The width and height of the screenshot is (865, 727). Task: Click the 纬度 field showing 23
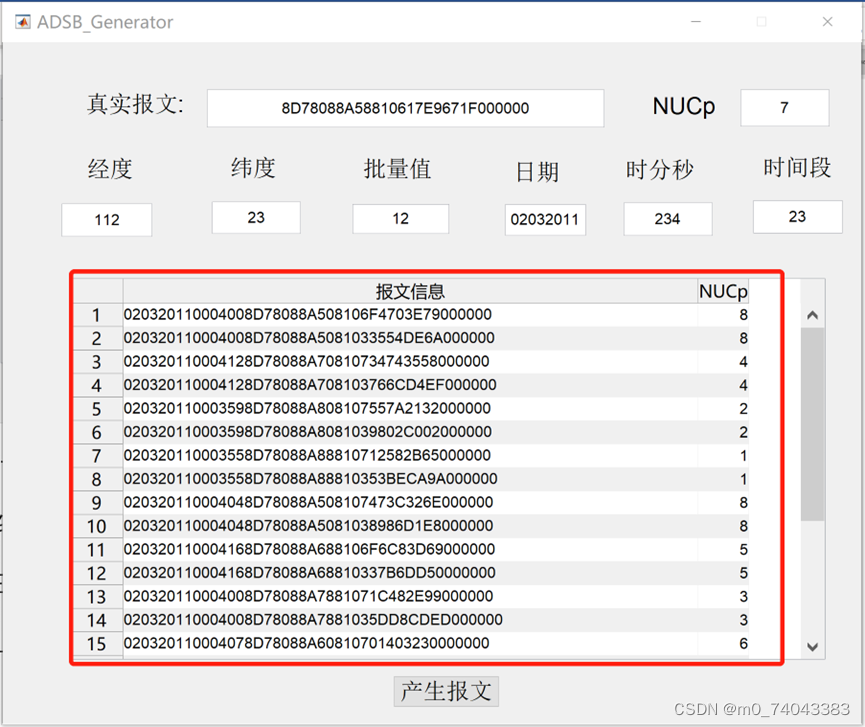click(256, 217)
